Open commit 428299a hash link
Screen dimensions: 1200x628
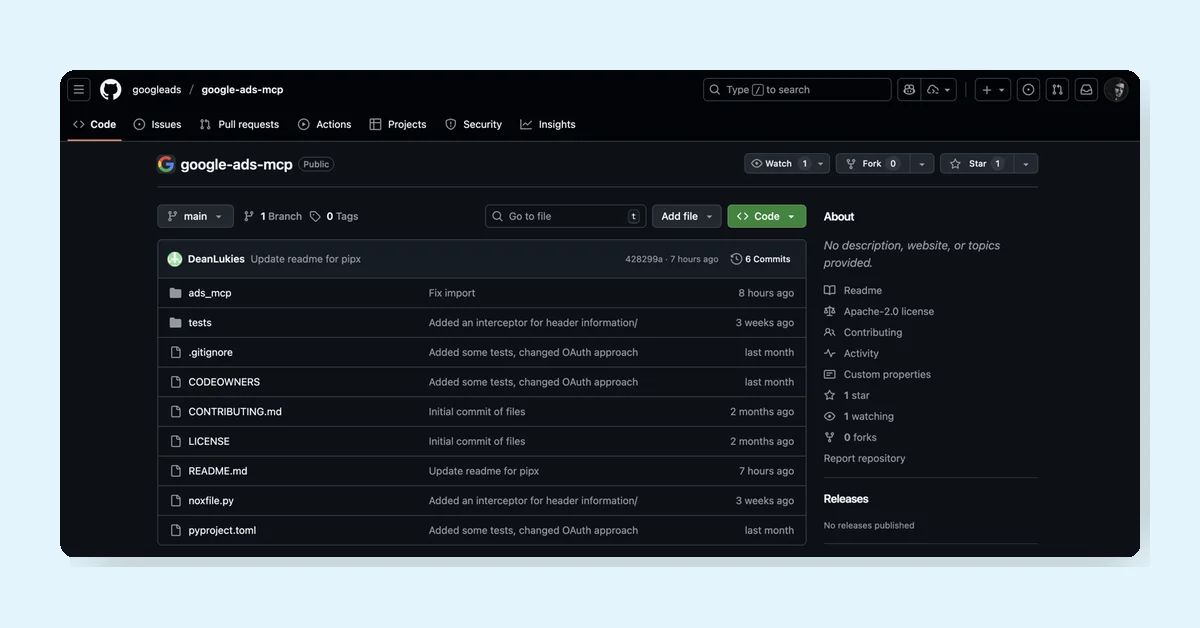tap(644, 259)
